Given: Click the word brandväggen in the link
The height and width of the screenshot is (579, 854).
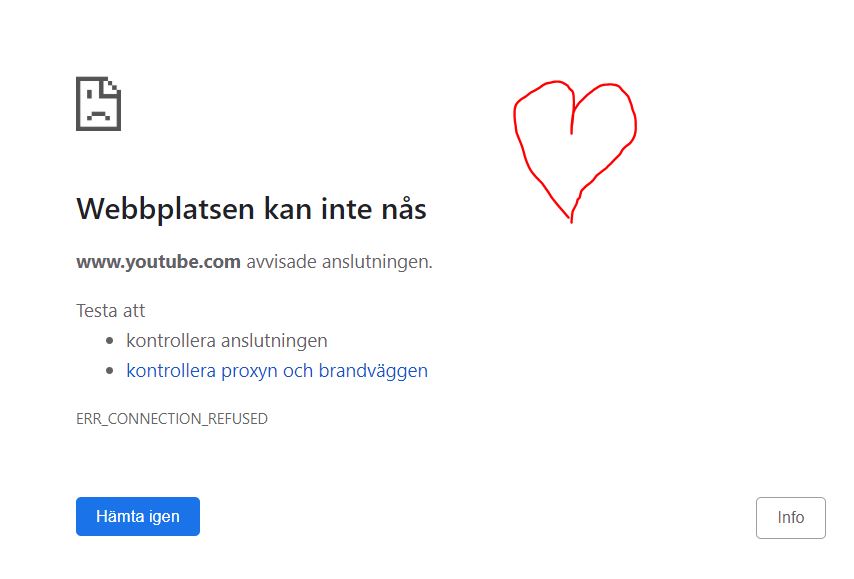Looking at the screenshot, I should 373,371.
